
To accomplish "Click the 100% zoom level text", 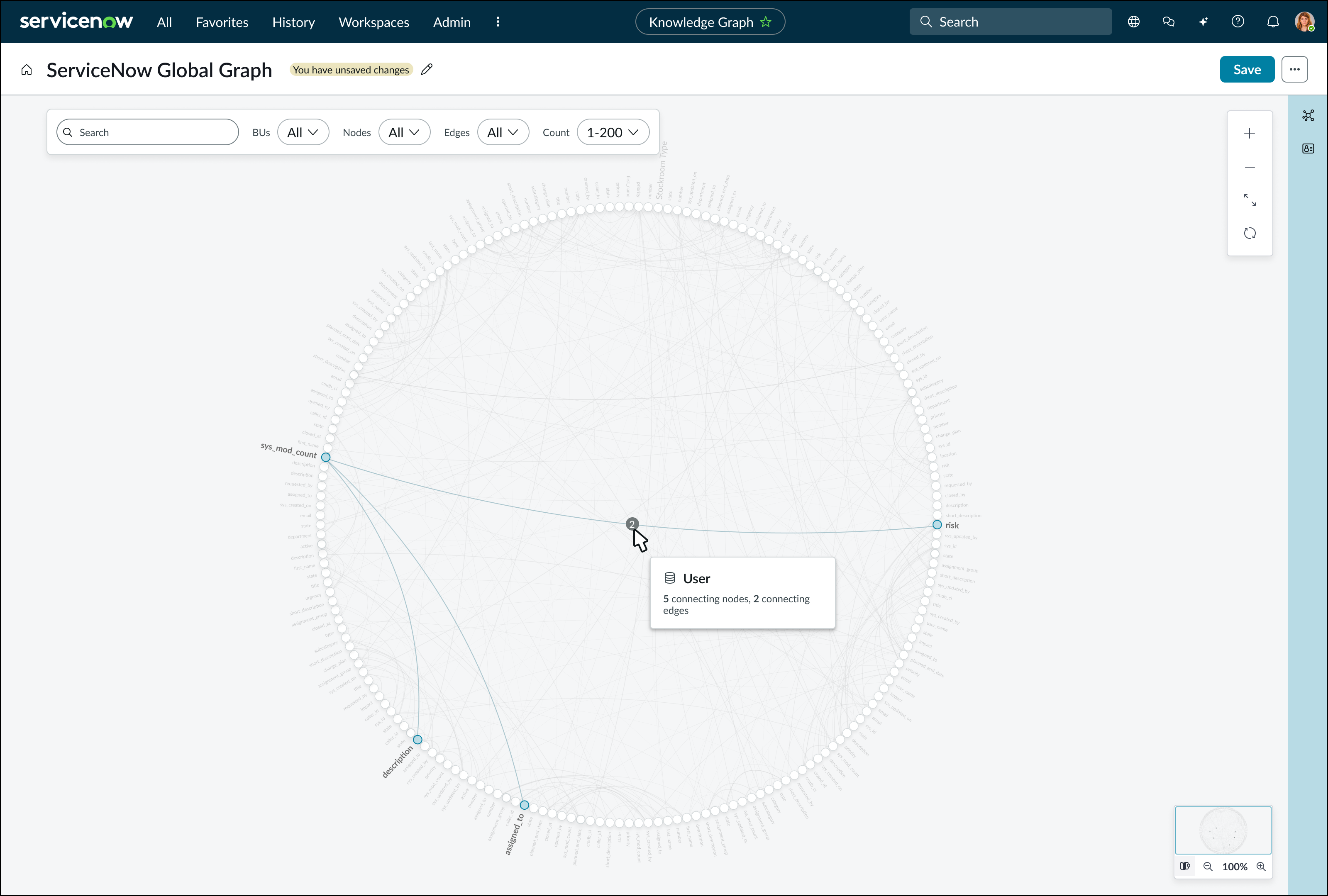I will click(1234, 866).
